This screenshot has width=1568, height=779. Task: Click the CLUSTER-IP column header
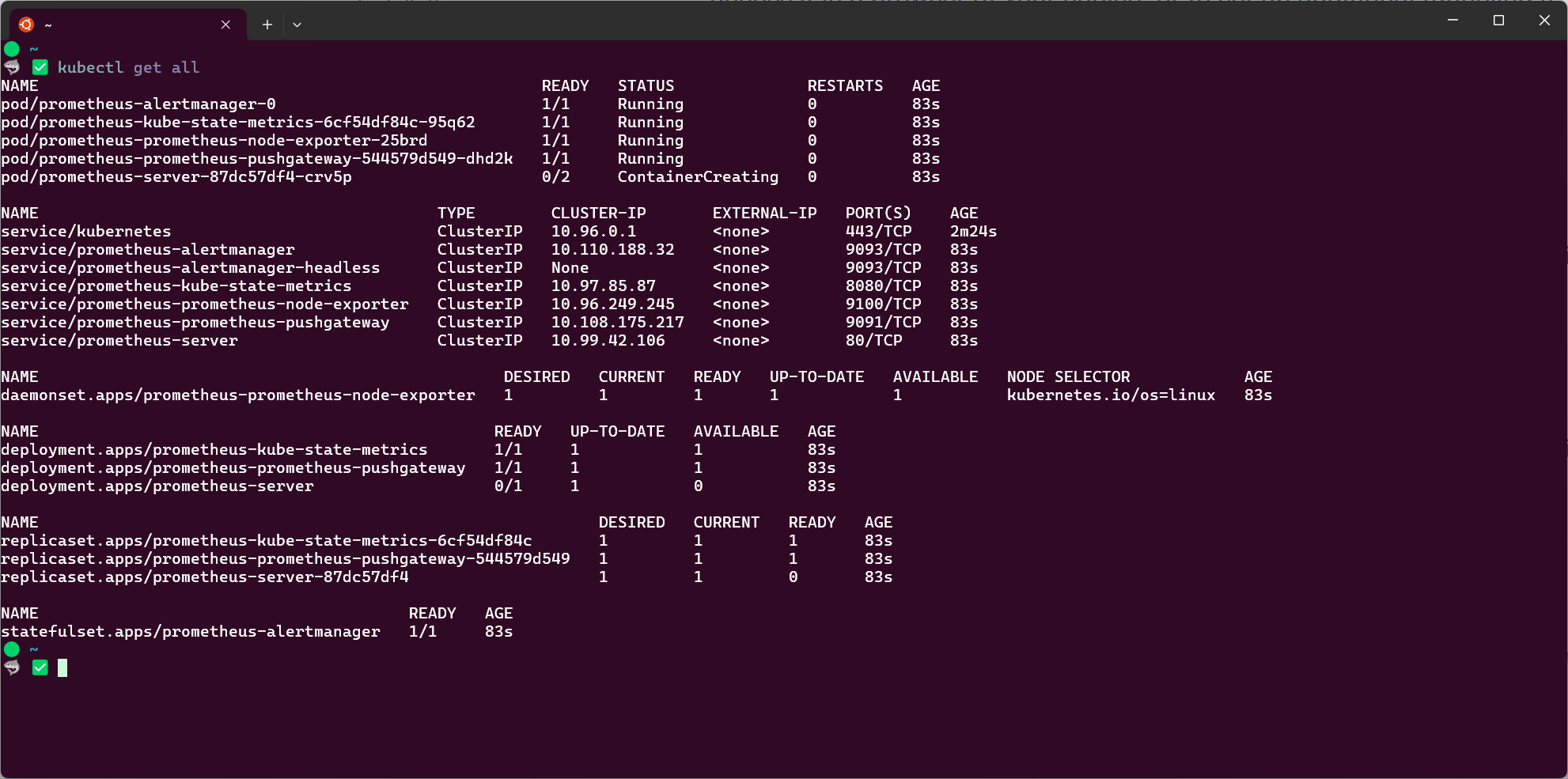(x=599, y=213)
